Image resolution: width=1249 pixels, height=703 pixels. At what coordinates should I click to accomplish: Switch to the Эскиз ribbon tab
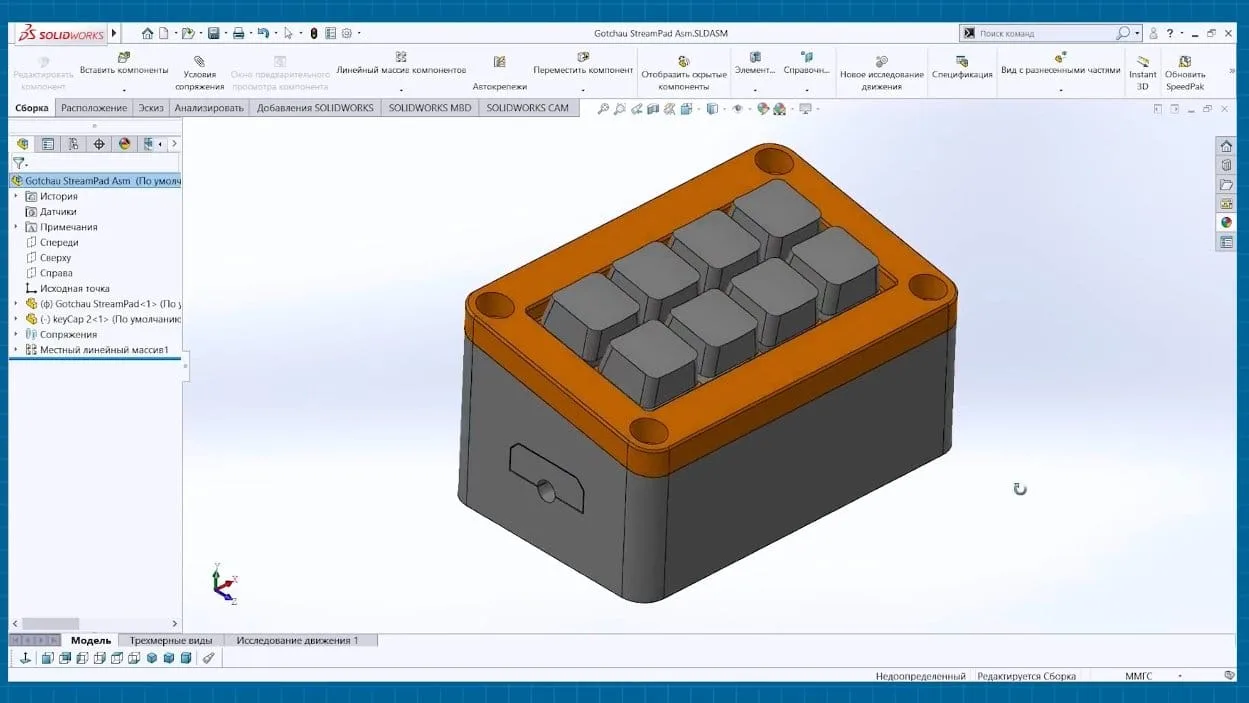click(151, 108)
